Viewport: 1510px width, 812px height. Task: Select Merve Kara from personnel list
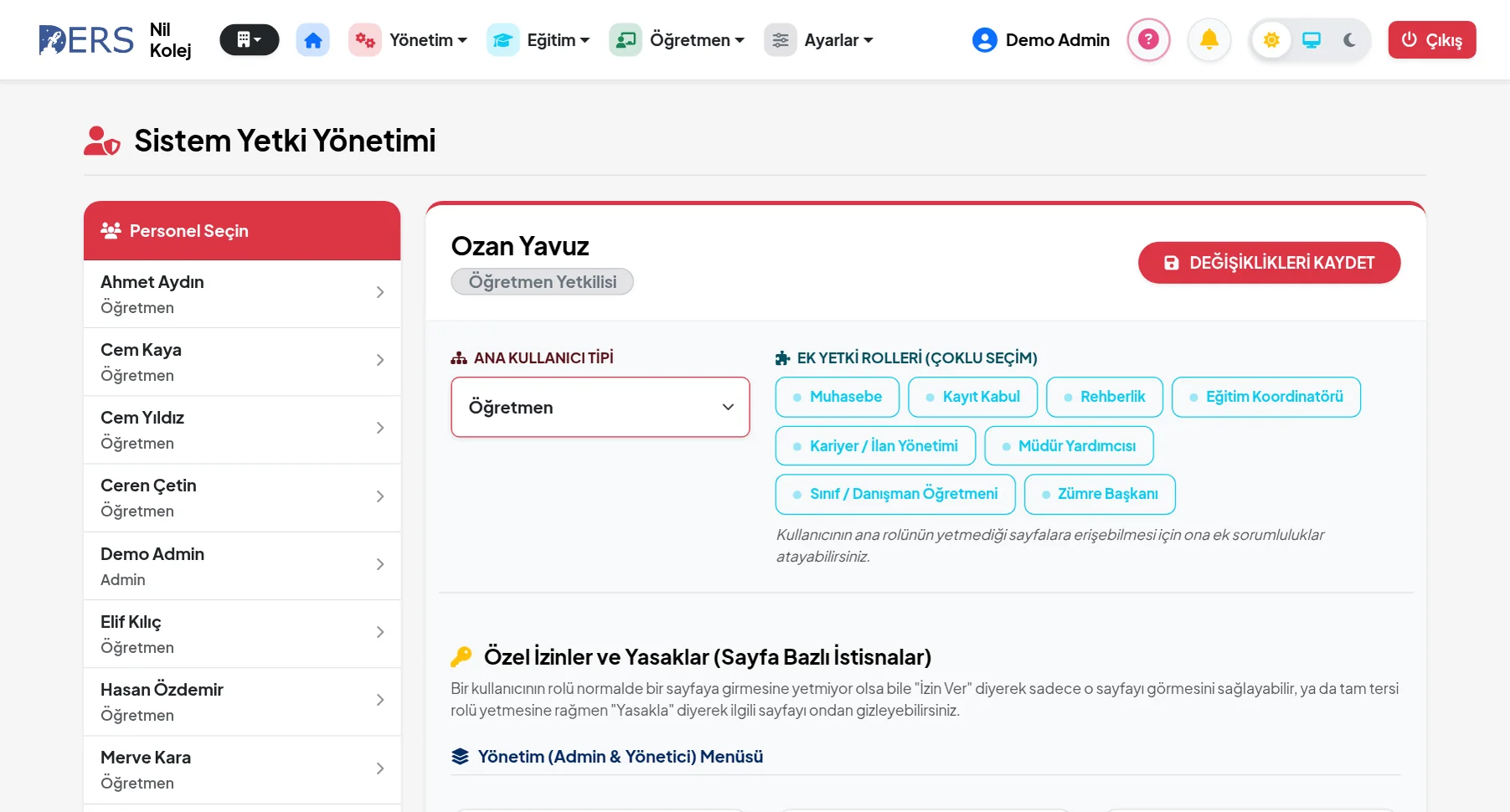(242, 769)
